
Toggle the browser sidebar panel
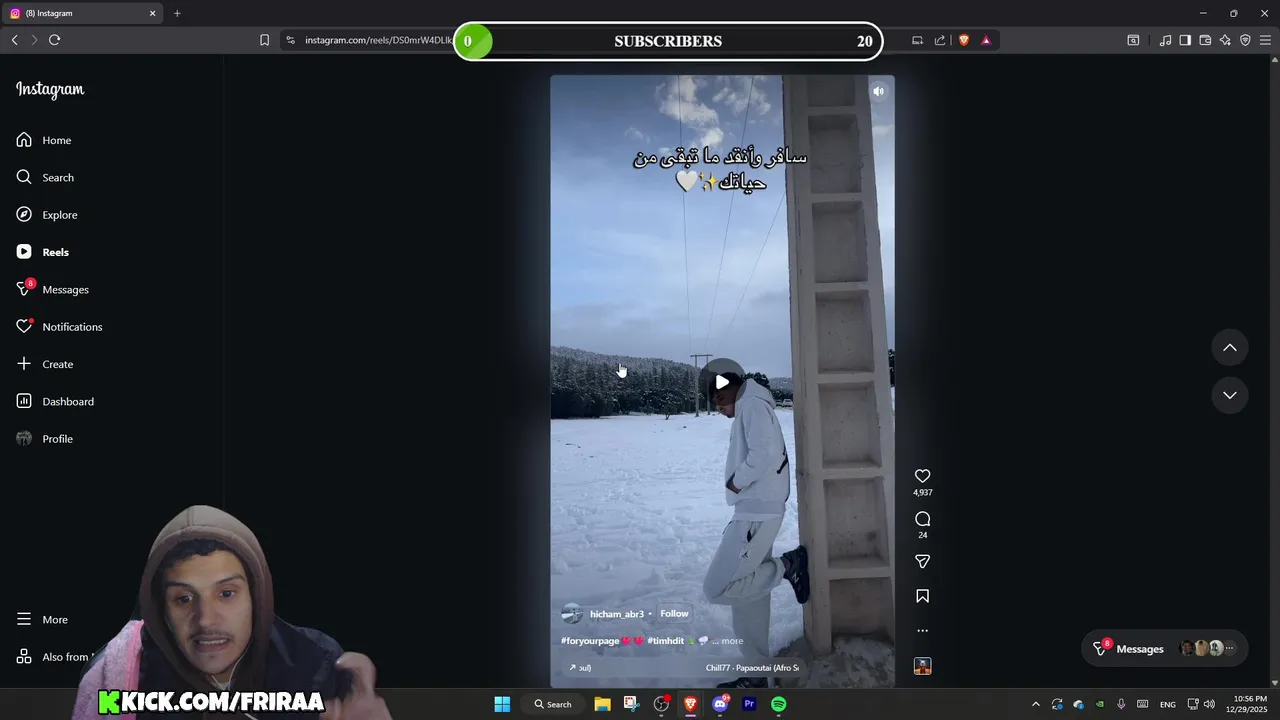[x=1185, y=40]
